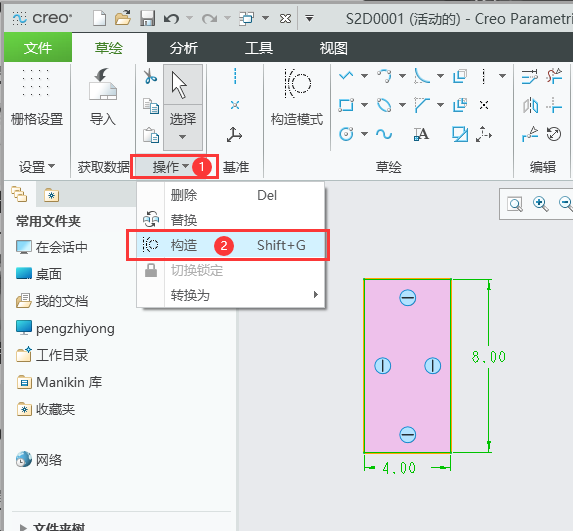Click the Copy icon below the scissors
Viewport: 573px width, 531px height.
(151, 106)
